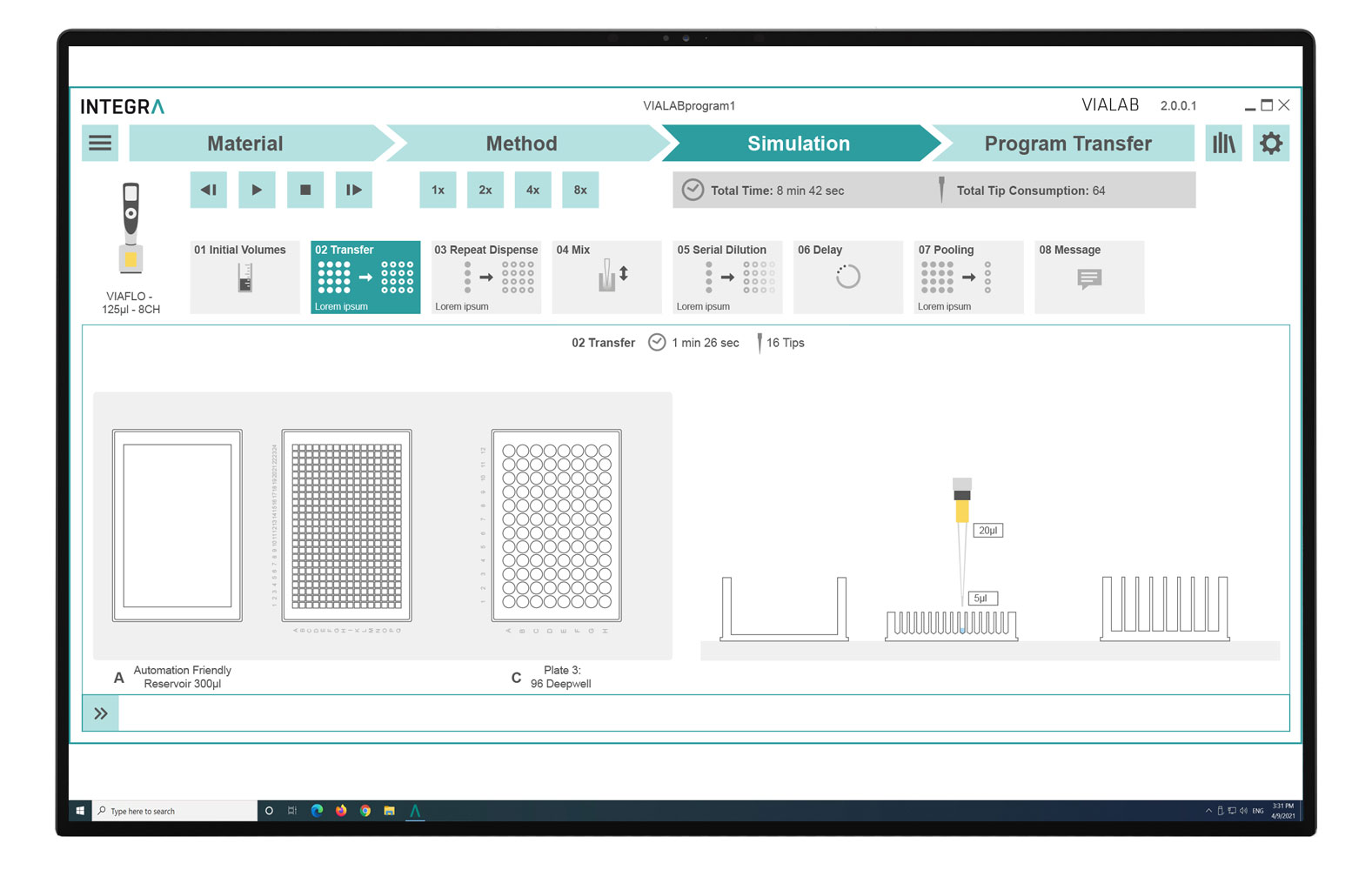Open the 07 Pooling step
This screenshot has width=1372, height=870.
[968, 277]
